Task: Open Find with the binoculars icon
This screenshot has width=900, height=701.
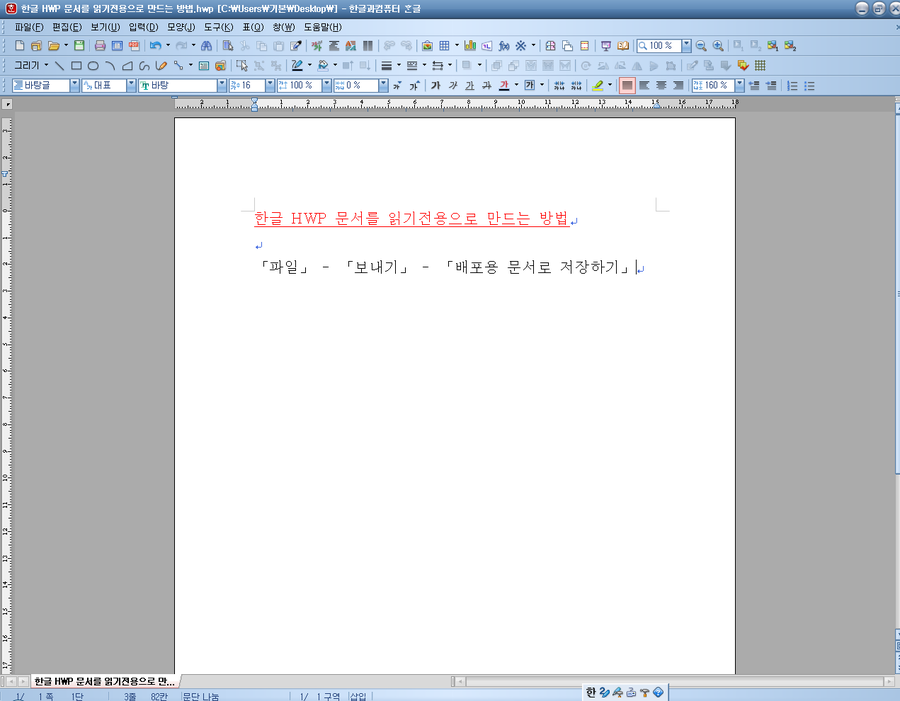Action: point(206,46)
